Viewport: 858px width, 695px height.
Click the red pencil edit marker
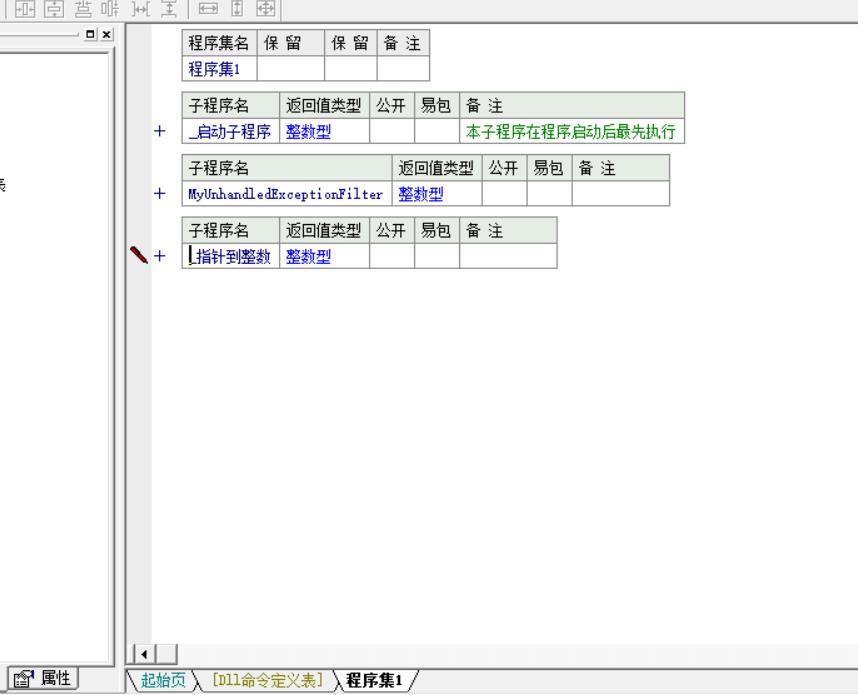(139, 255)
